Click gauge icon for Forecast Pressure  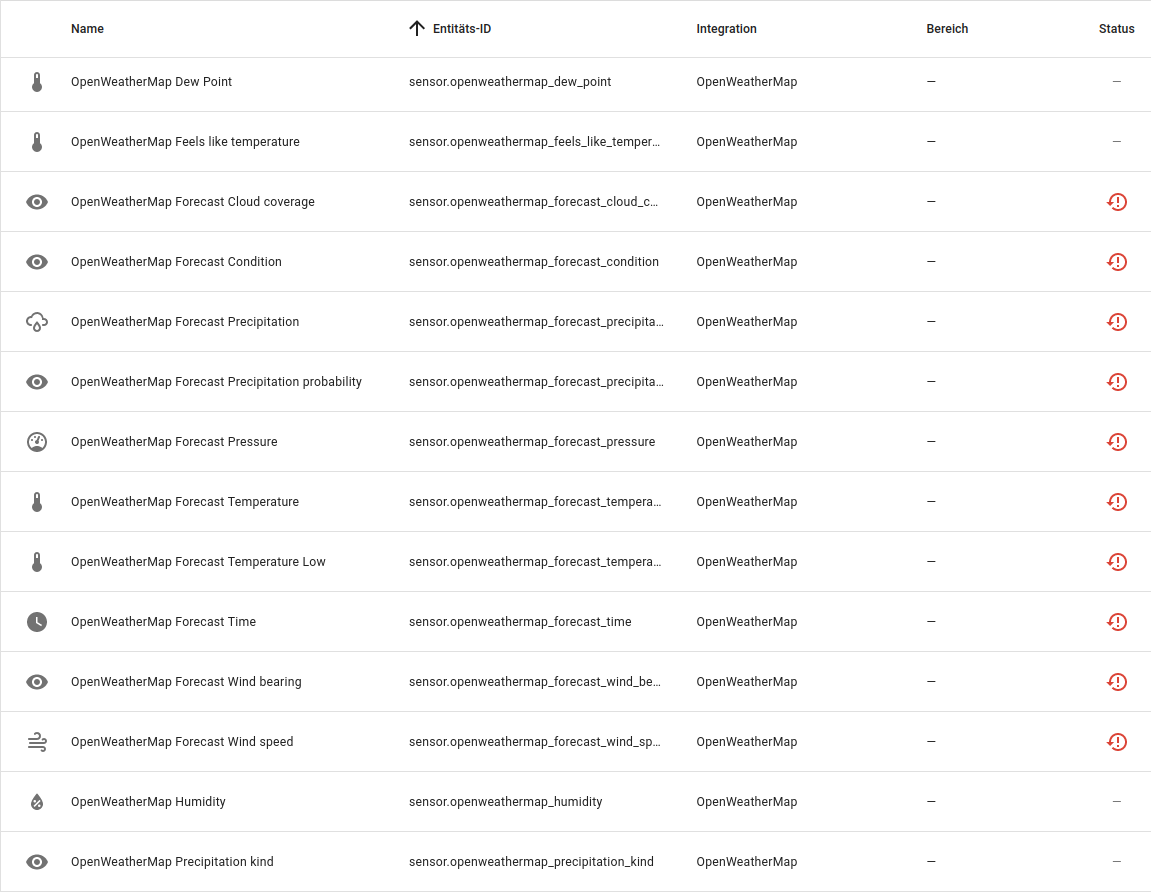tap(37, 442)
